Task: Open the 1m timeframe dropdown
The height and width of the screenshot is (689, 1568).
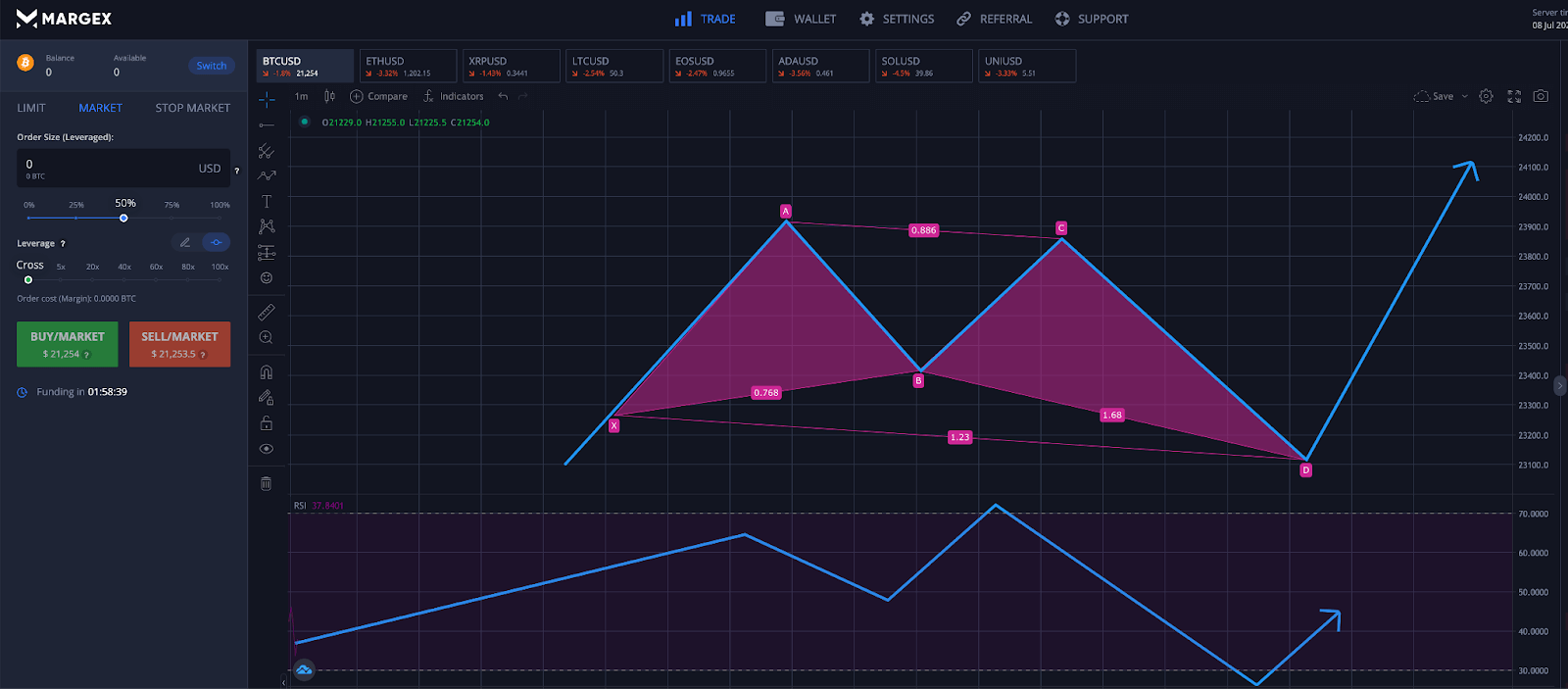Action: click(x=302, y=96)
